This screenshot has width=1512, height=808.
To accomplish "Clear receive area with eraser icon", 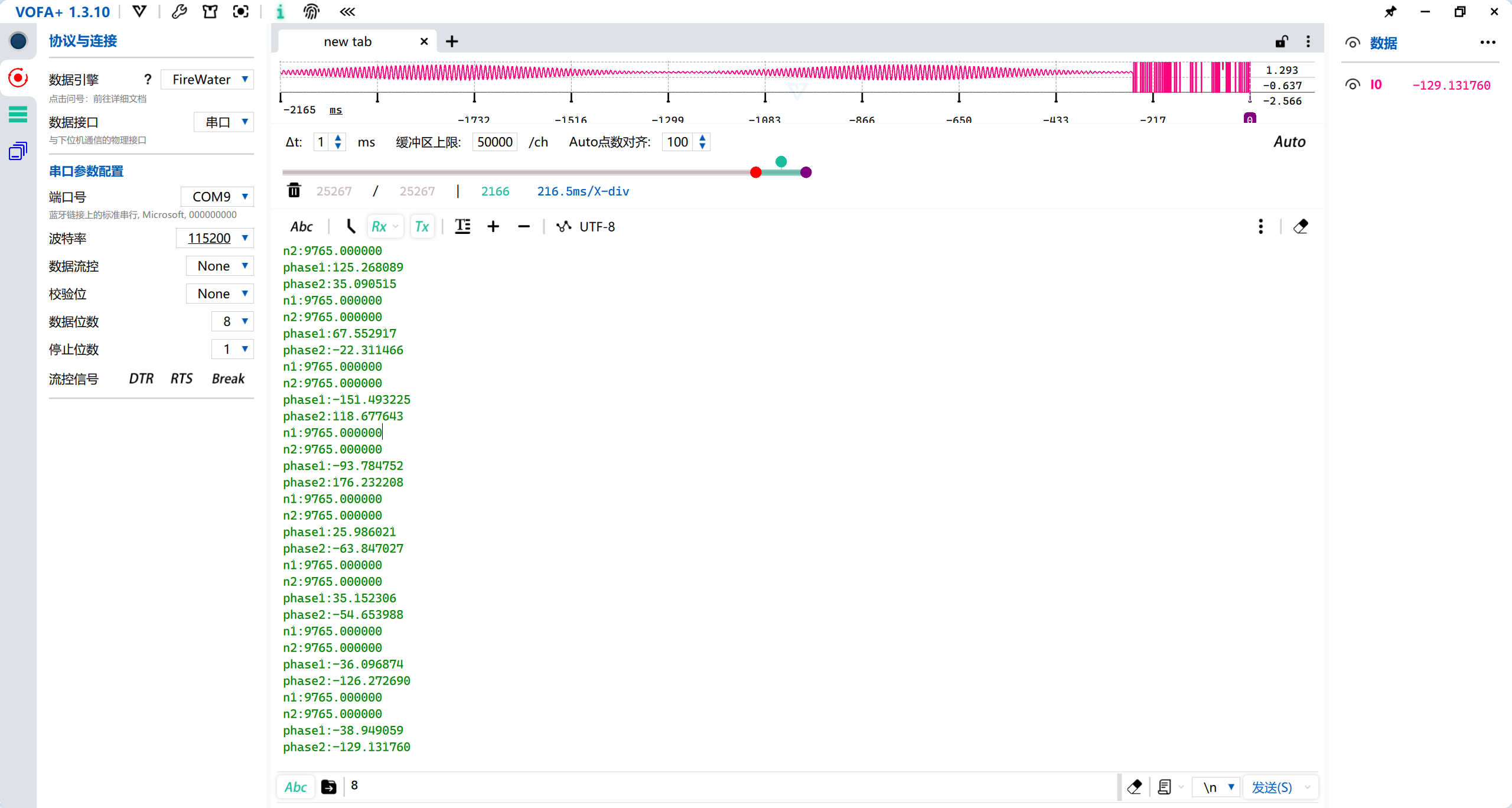I will (x=1301, y=227).
